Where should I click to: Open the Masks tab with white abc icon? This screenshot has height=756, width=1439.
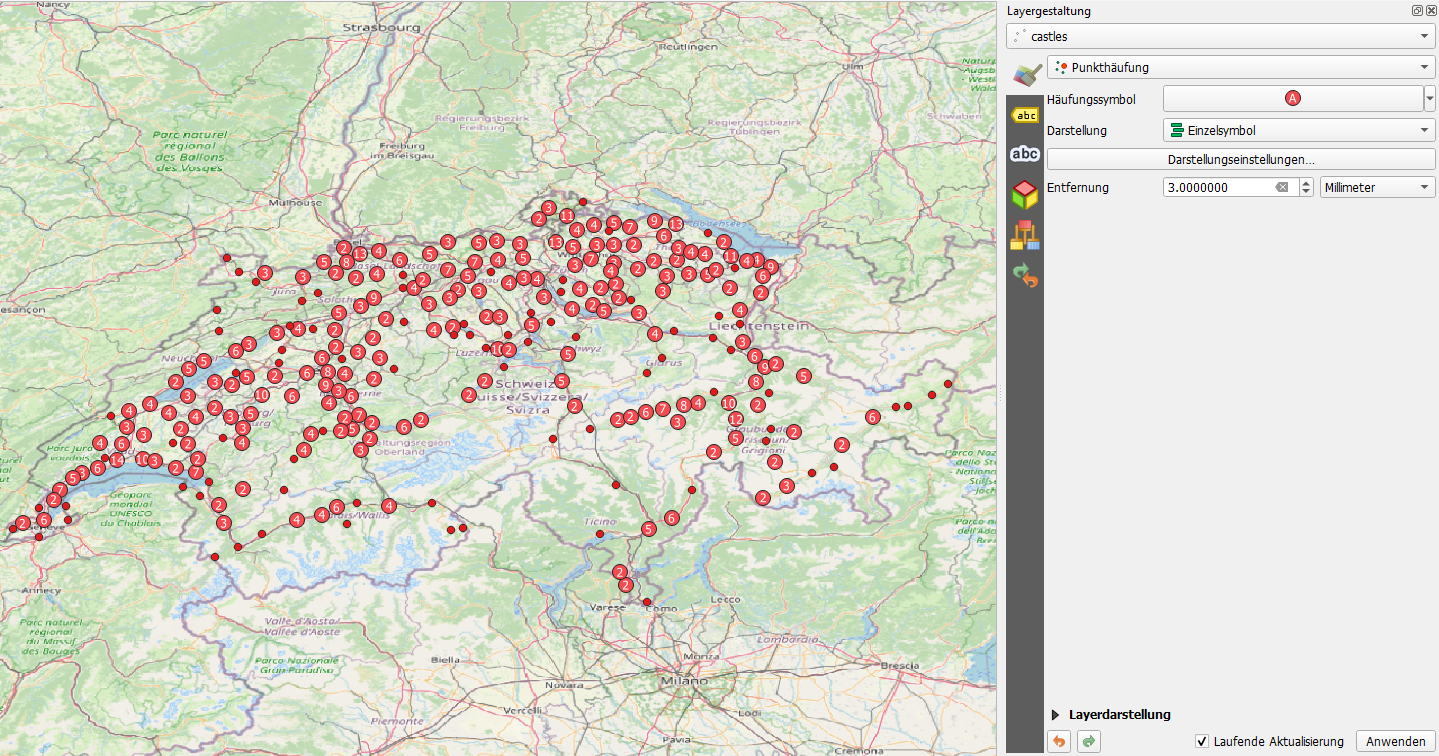click(x=1025, y=154)
